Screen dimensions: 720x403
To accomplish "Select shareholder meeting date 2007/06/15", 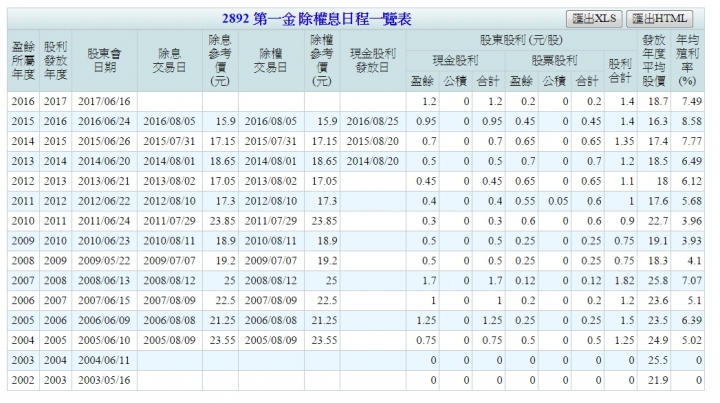I will 104,301.
